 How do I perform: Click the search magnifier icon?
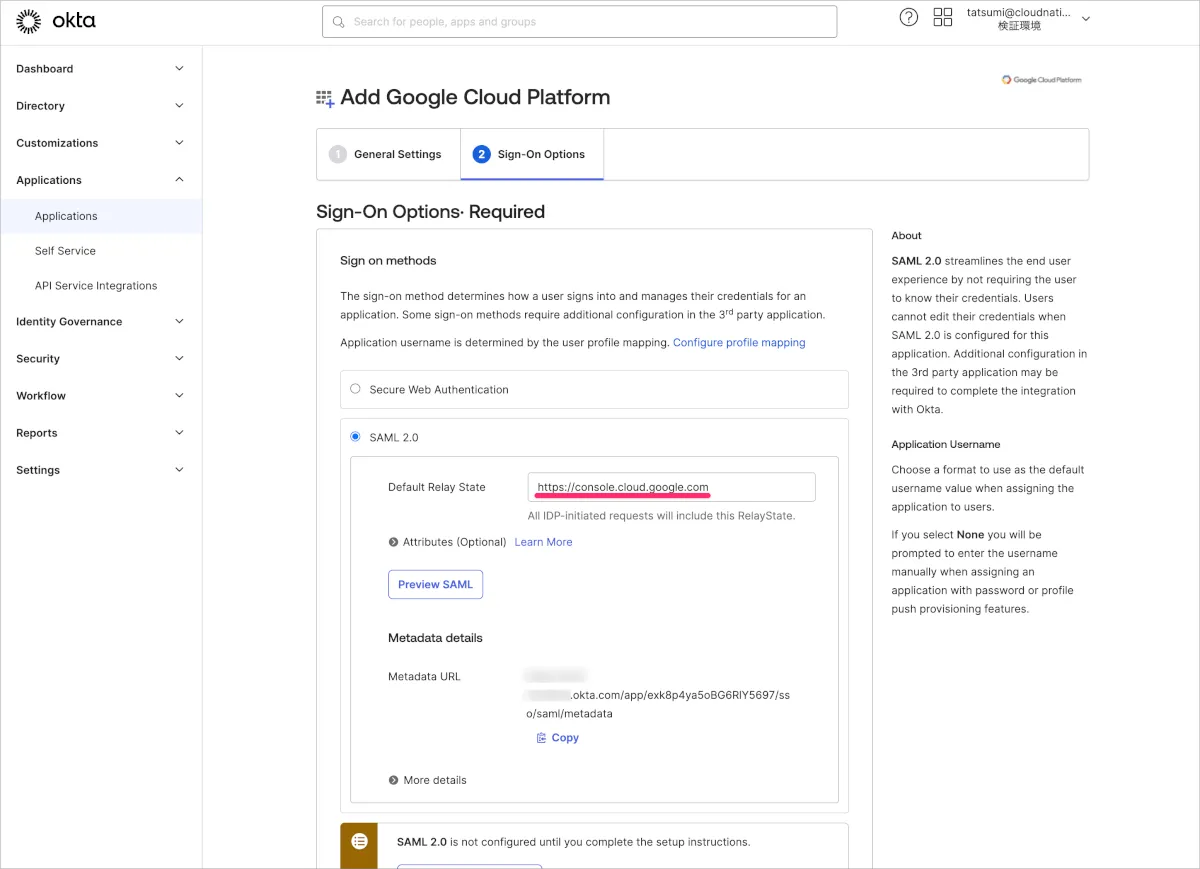(339, 22)
